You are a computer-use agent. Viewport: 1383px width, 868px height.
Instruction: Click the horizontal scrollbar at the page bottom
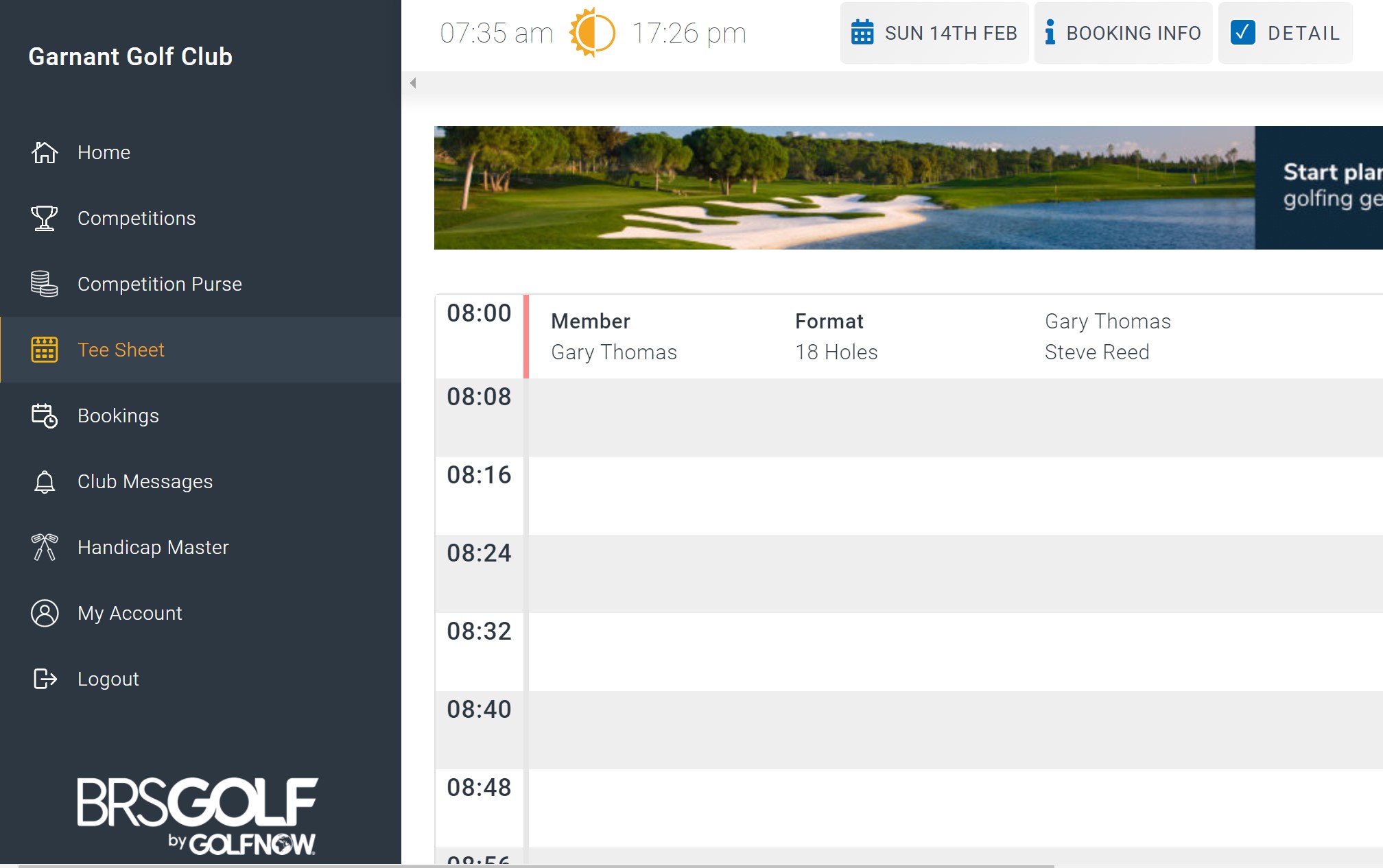tap(535, 866)
